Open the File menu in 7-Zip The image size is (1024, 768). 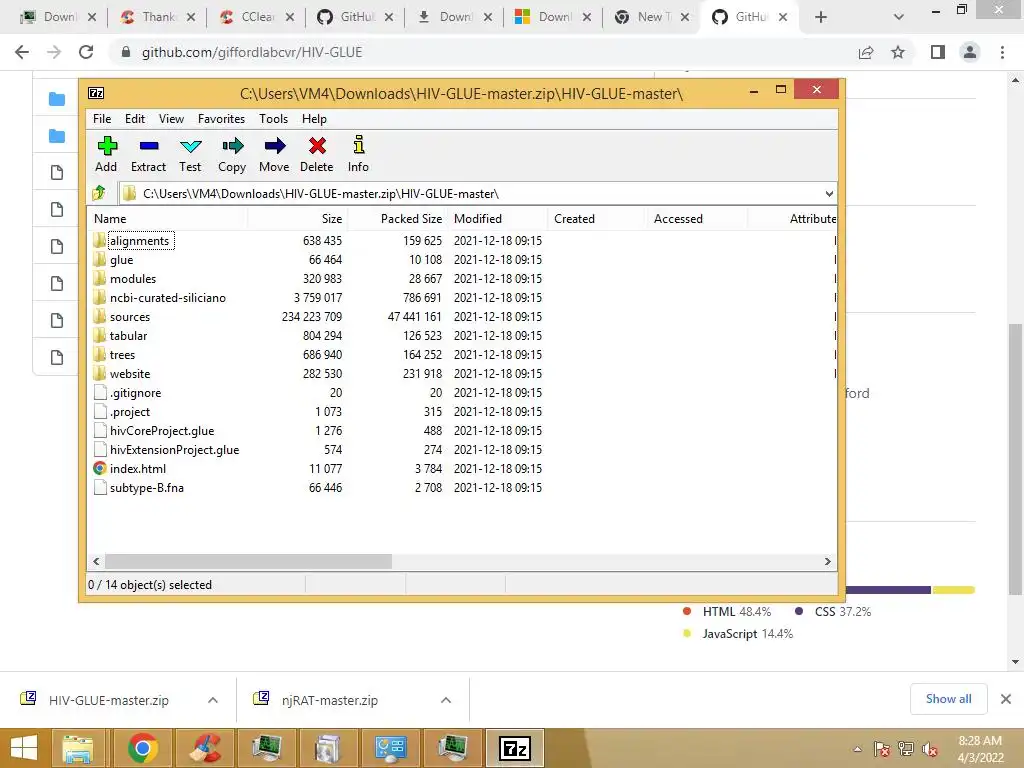102,119
